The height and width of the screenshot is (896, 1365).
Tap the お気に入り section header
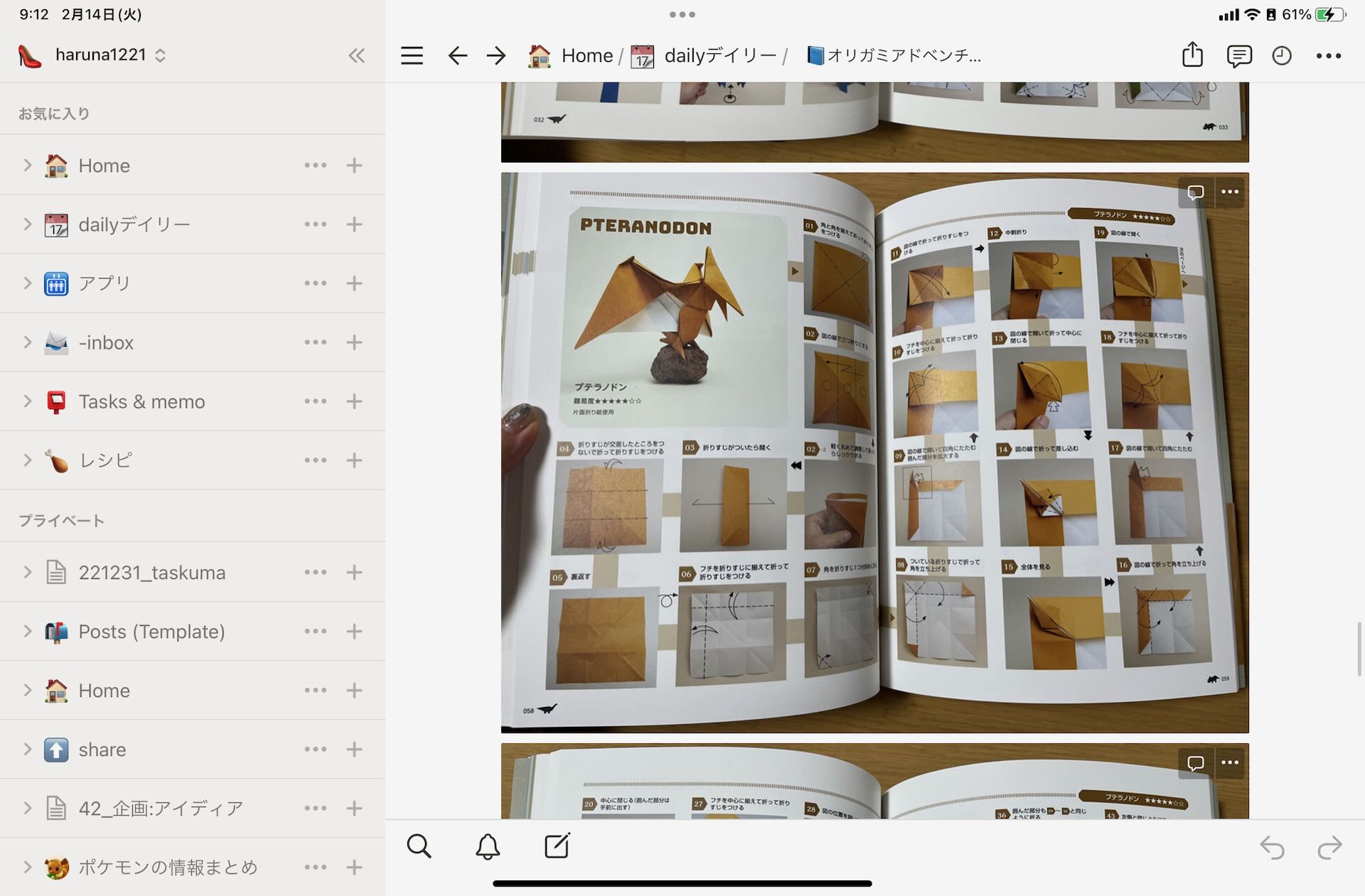pyautogui.click(x=54, y=114)
